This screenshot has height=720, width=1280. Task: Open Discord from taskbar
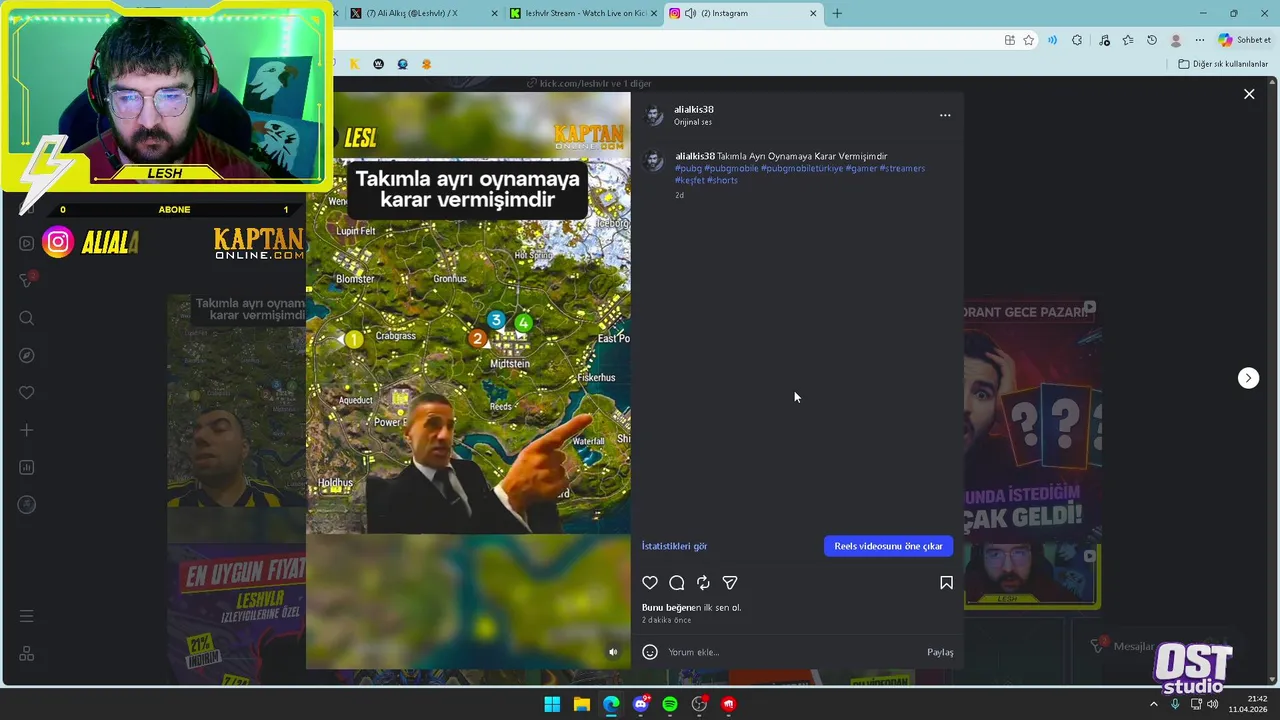click(x=641, y=704)
